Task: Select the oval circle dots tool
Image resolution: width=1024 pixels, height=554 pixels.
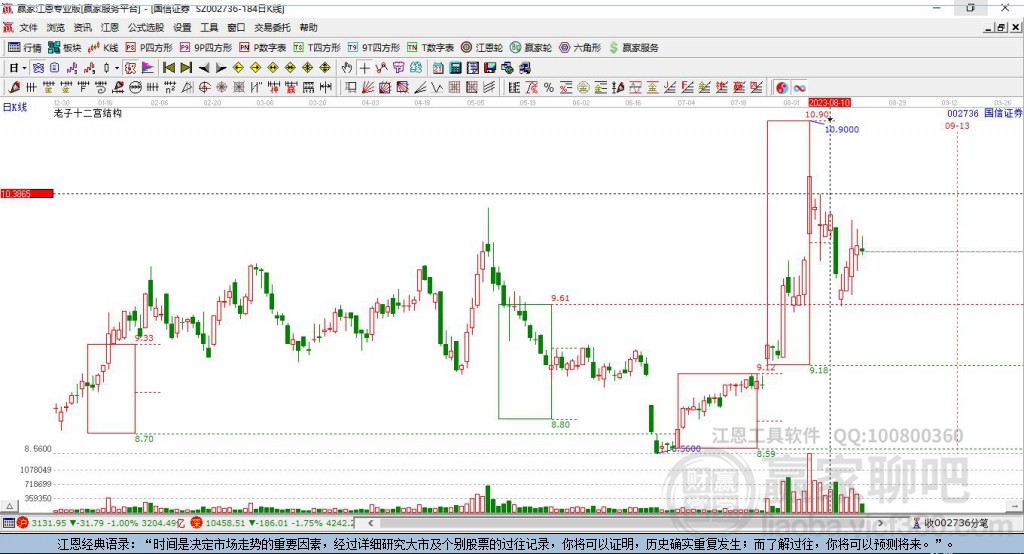Action: click(135, 88)
